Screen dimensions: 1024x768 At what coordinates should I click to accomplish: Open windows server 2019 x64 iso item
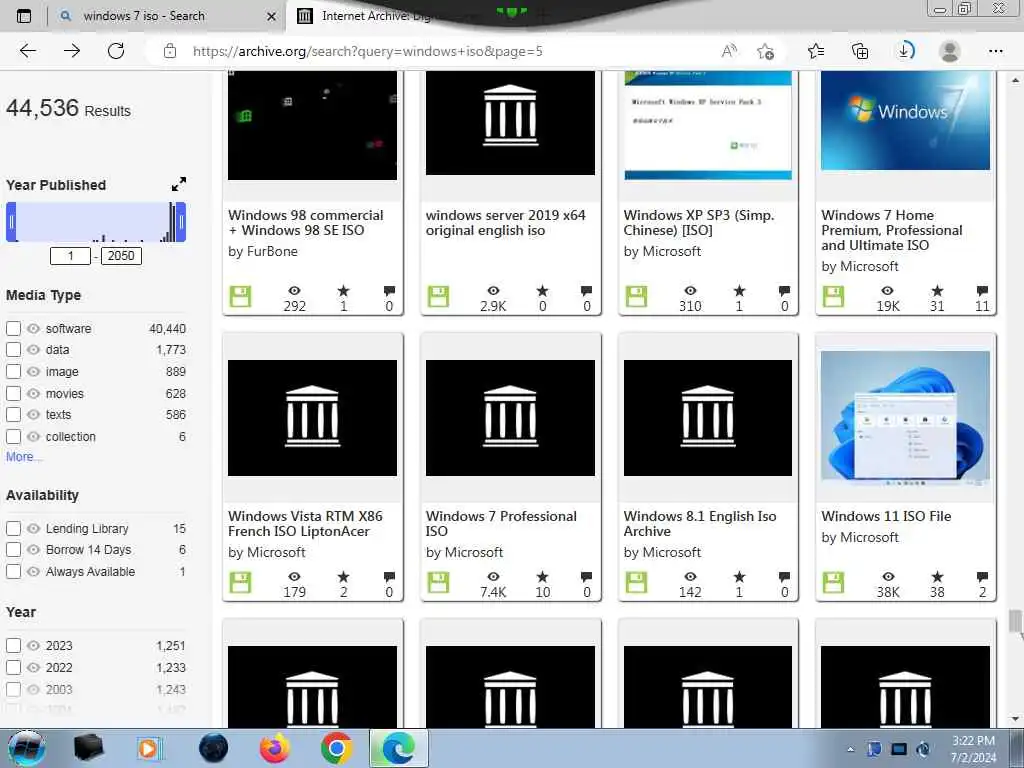tap(505, 223)
